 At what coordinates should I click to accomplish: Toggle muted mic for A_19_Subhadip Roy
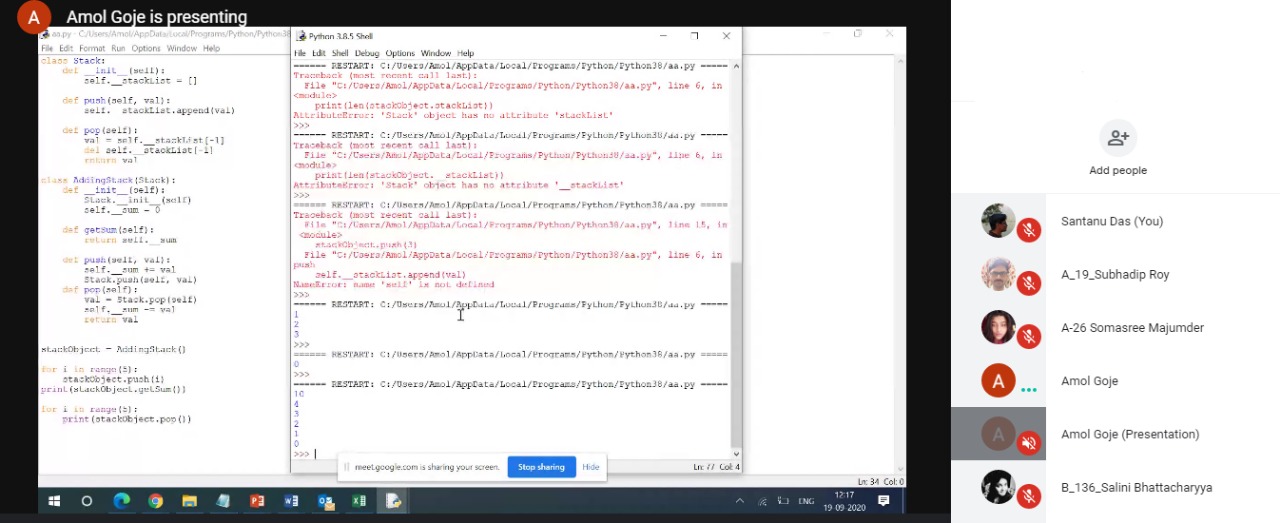coord(1028,283)
